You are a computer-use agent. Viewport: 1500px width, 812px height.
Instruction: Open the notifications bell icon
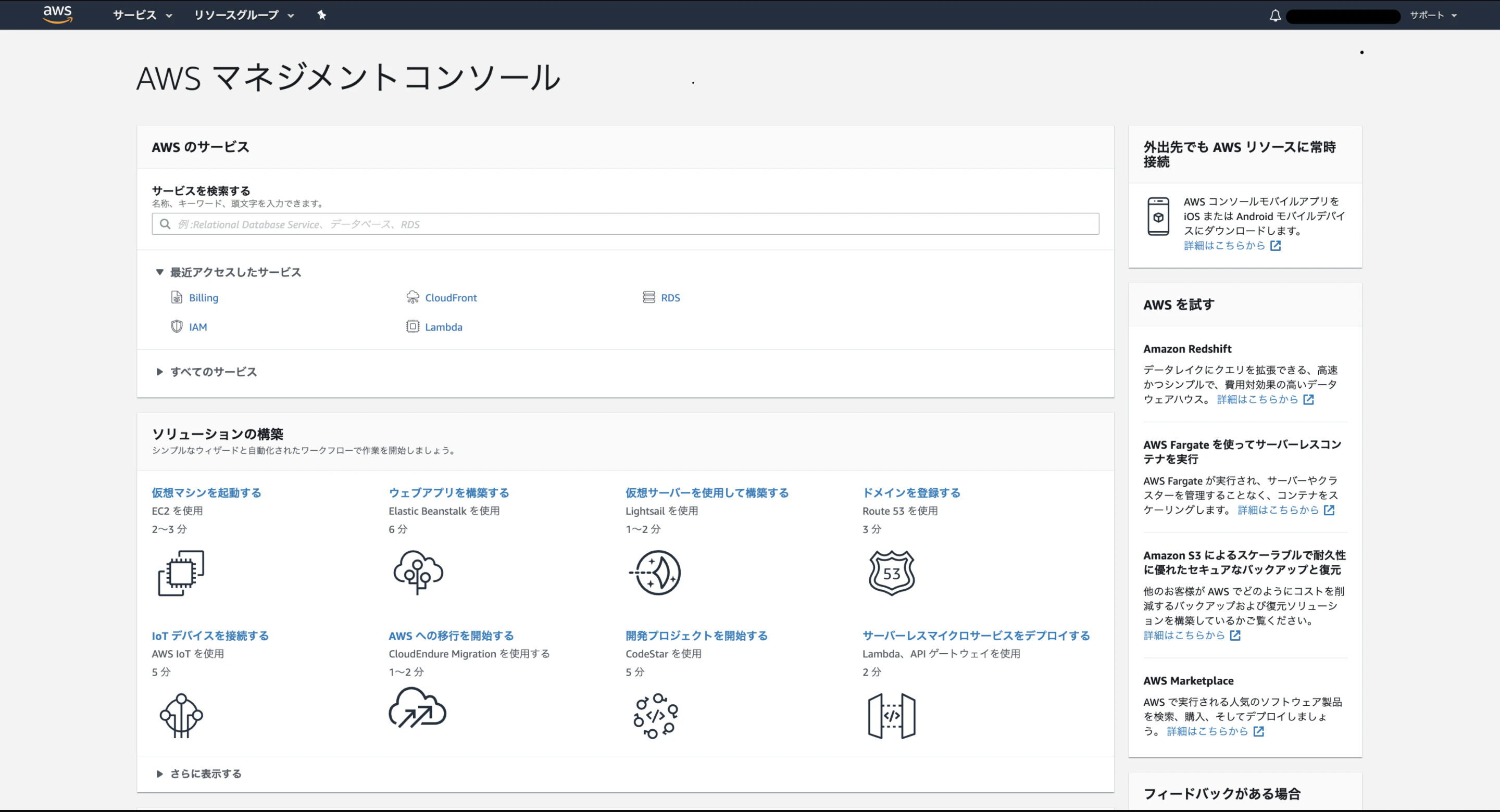[1275, 16]
